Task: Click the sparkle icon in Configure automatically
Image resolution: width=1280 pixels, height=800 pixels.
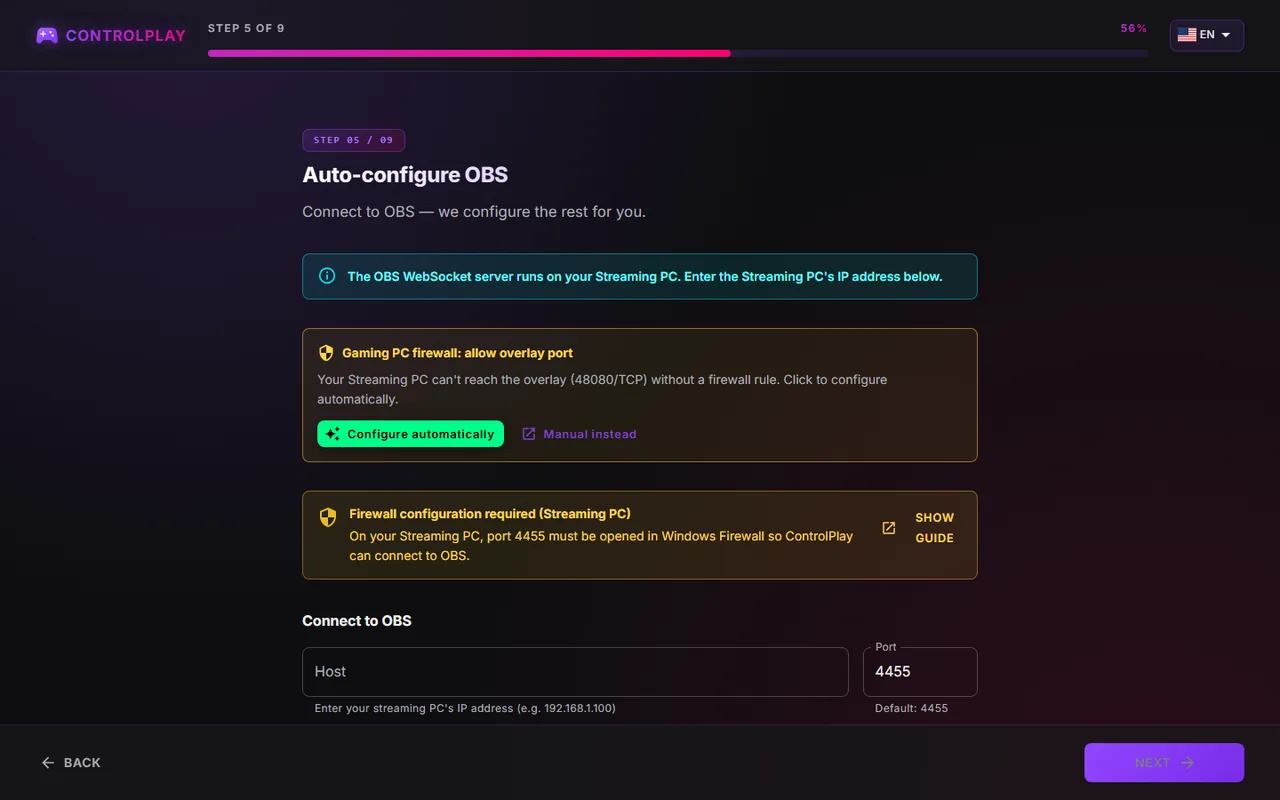Action: 333,434
